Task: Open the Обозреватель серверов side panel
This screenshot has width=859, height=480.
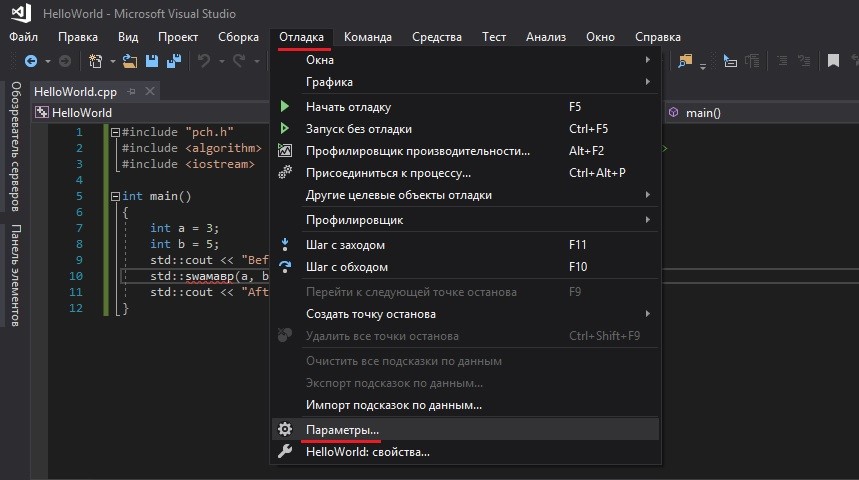Action: pyautogui.click(x=16, y=146)
